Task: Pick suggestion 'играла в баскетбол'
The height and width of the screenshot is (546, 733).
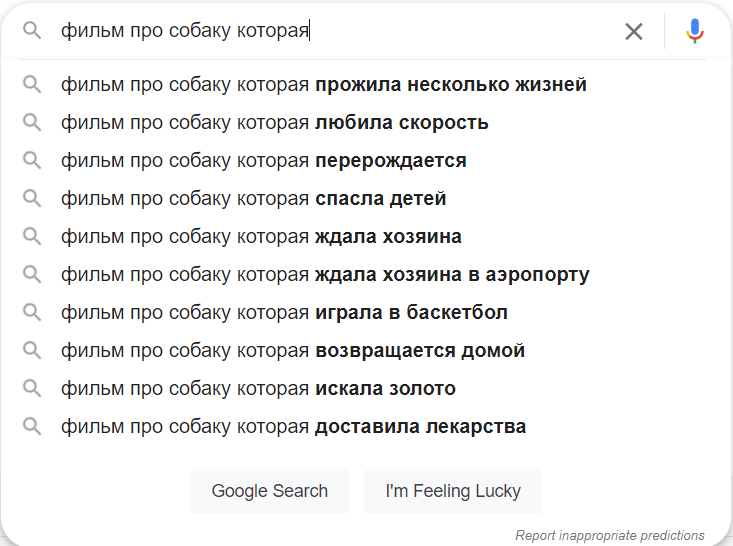Action: (284, 313)
